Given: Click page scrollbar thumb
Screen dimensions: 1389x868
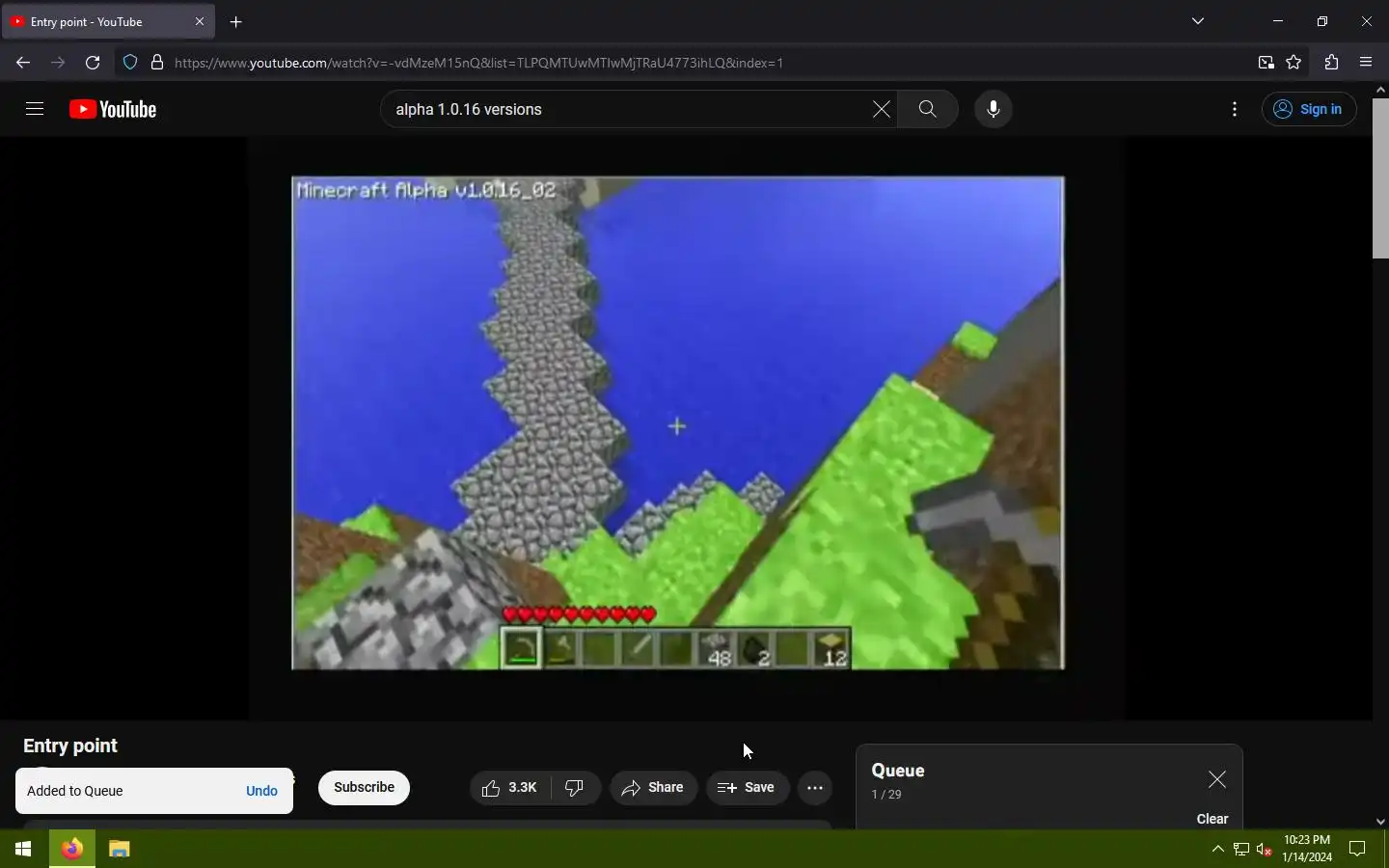Looking at the screenshot, I should [1380, 177].
